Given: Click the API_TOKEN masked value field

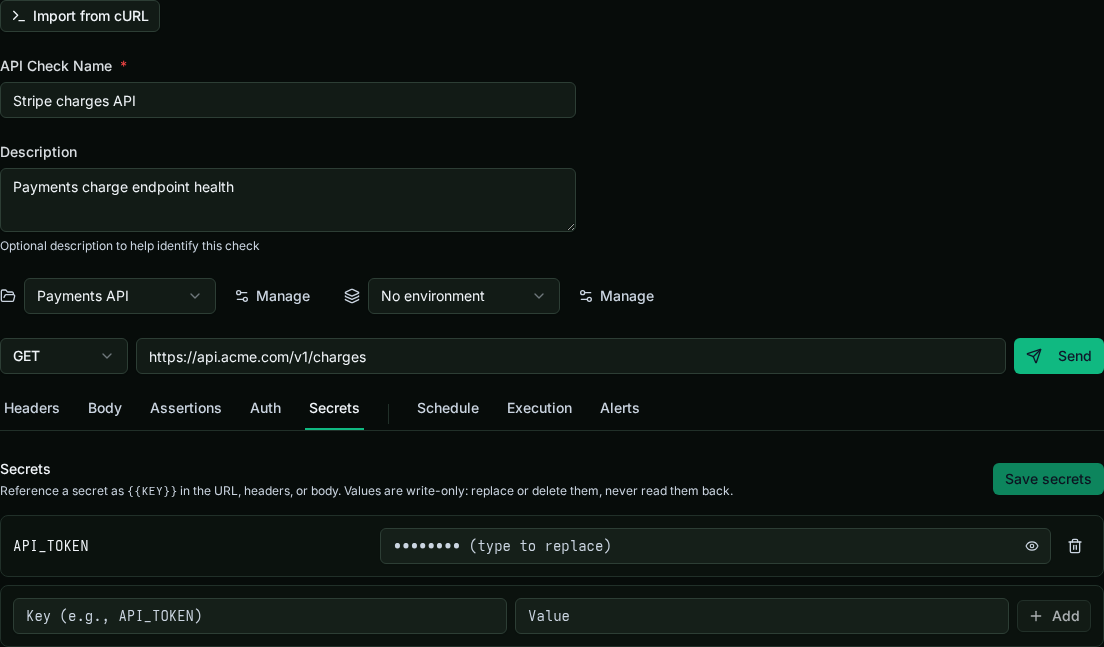Looking at the screenshot, I should pos(715,546).
